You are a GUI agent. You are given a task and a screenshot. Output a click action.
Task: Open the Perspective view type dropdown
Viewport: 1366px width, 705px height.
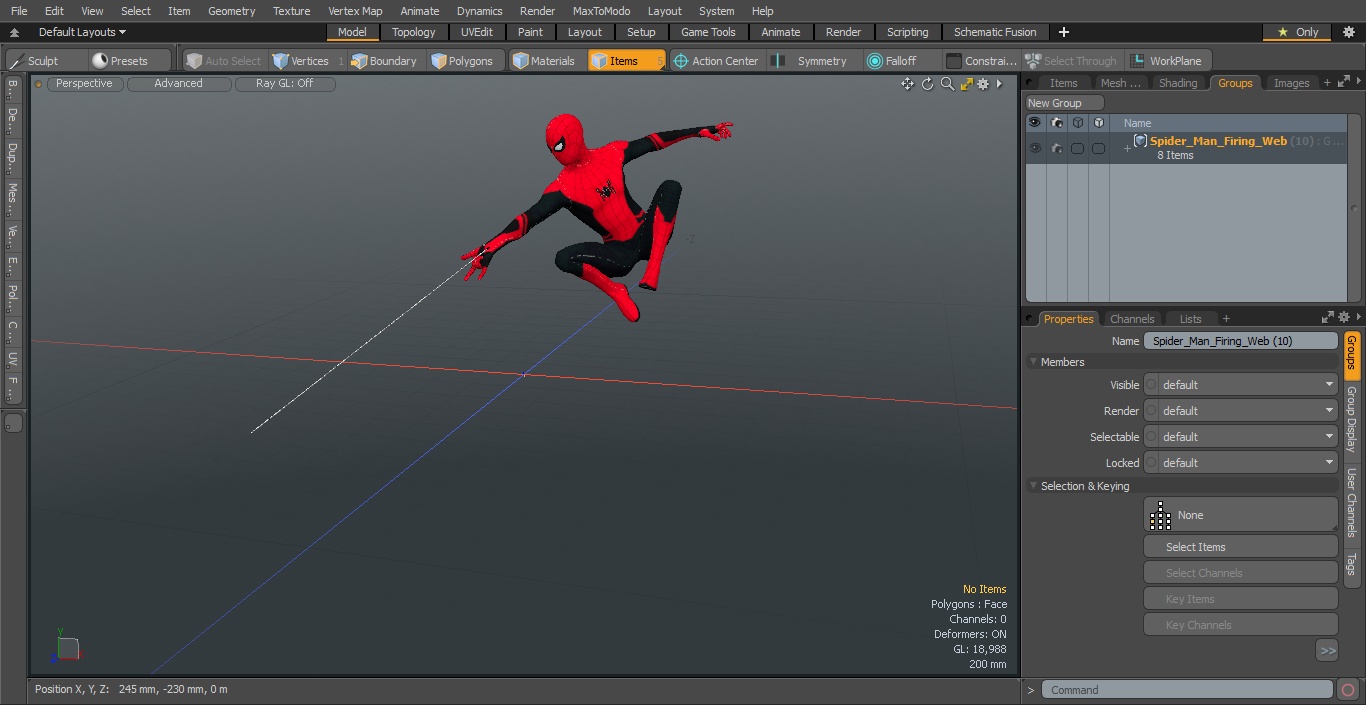85,84
